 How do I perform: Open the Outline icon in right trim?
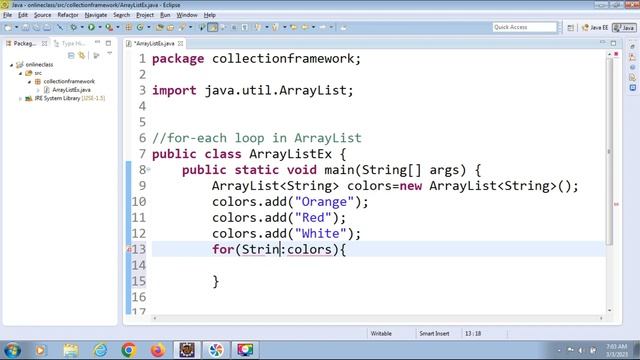(632, 67)
